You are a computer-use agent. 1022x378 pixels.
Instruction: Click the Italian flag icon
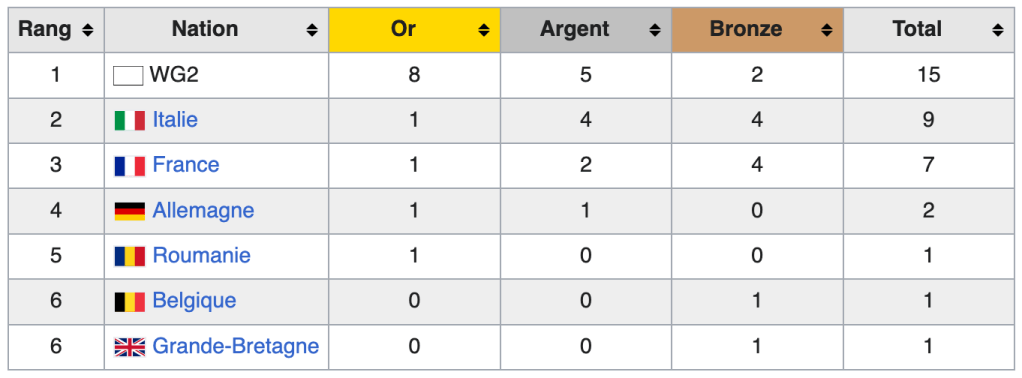point(130,121)
